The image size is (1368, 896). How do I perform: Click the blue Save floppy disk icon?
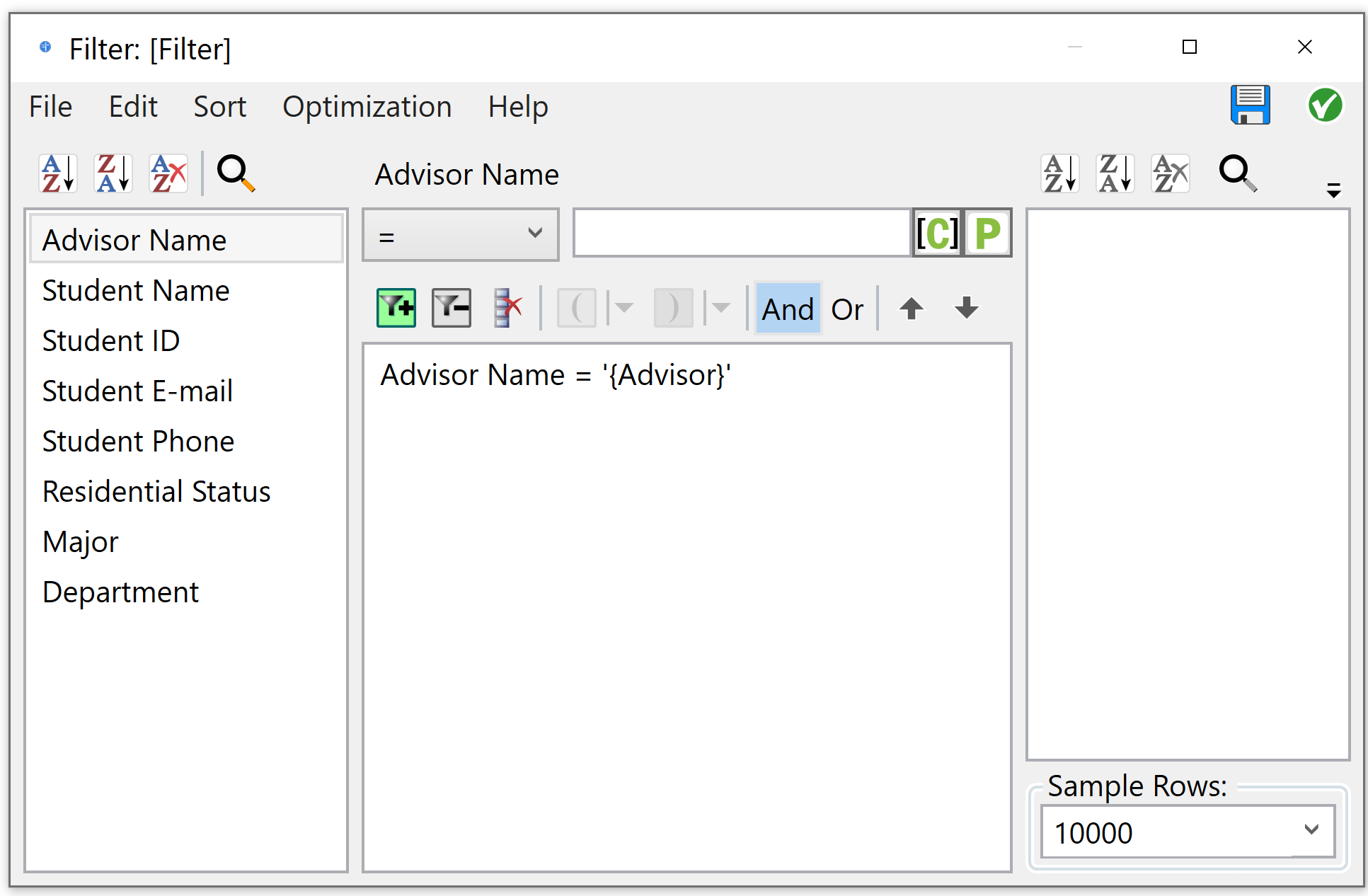[1250, 106]
